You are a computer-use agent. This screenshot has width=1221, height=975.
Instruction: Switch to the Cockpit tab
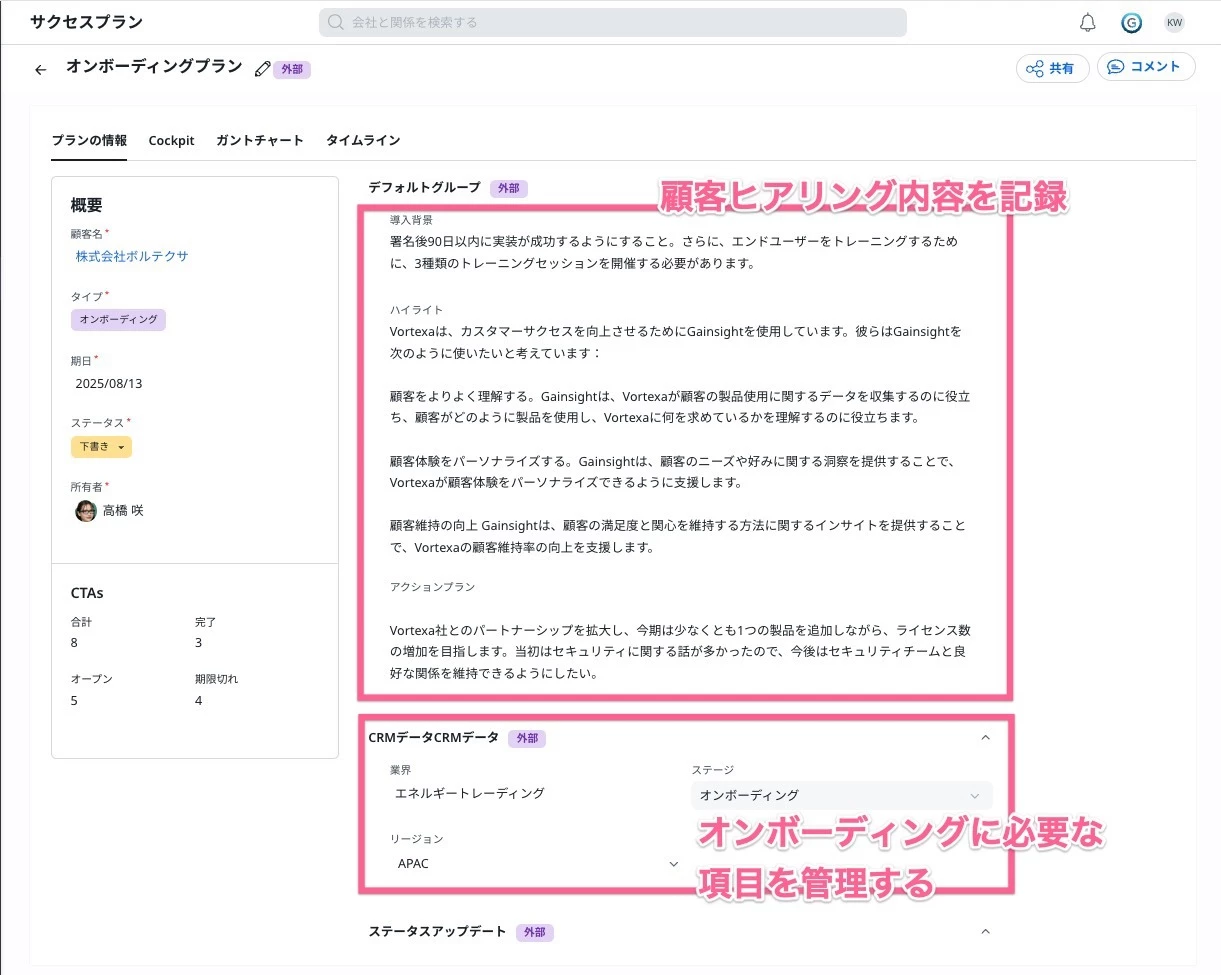[x=171, y=140]
